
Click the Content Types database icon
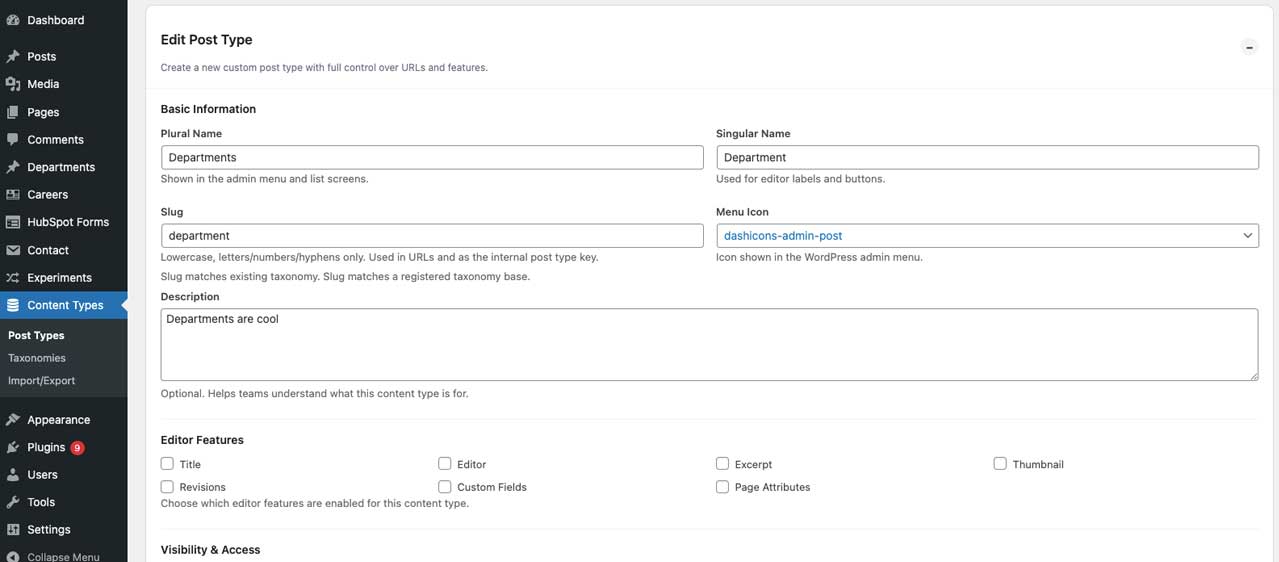(13, 305)
